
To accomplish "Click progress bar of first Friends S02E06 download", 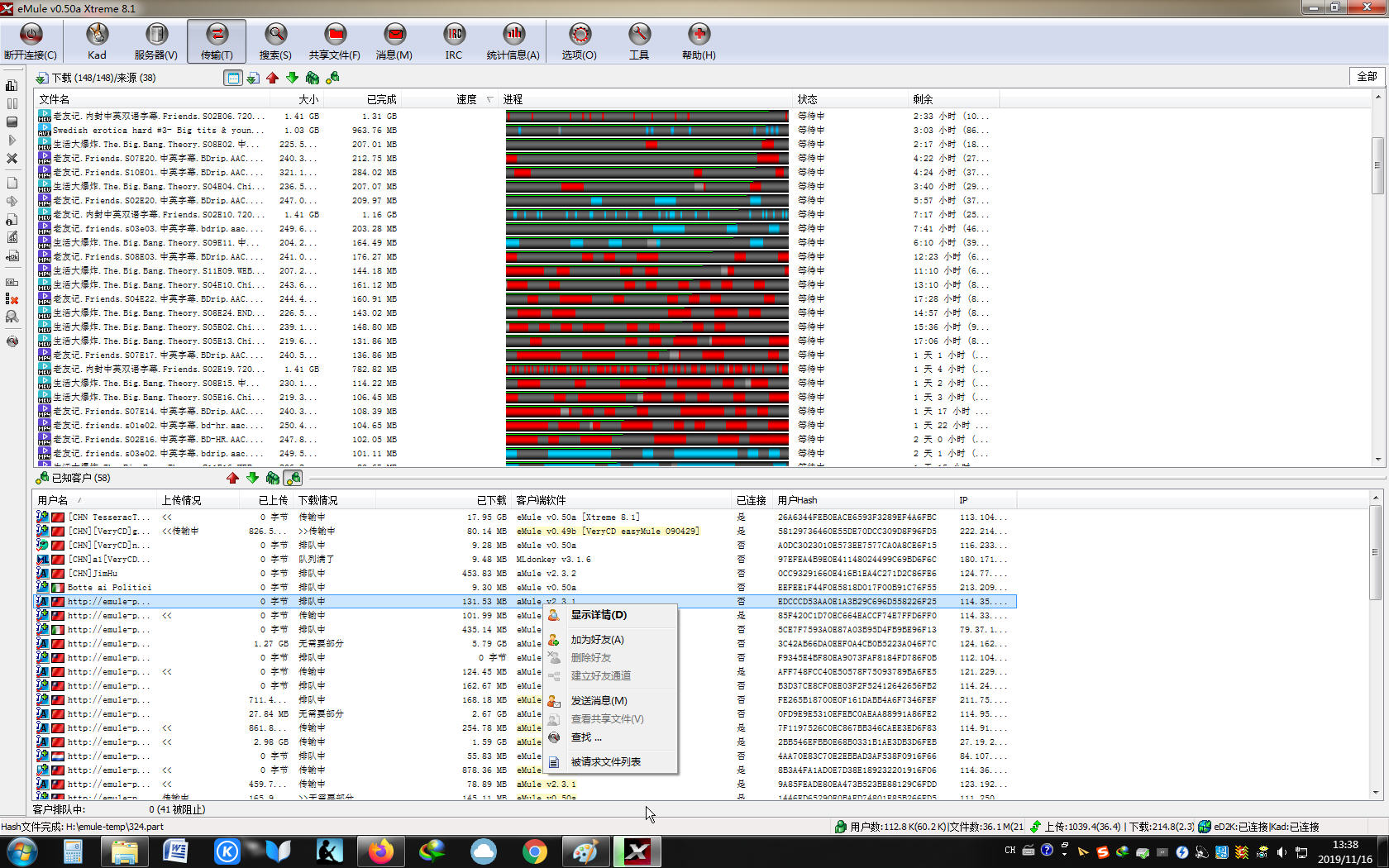I will pos(647,117).
